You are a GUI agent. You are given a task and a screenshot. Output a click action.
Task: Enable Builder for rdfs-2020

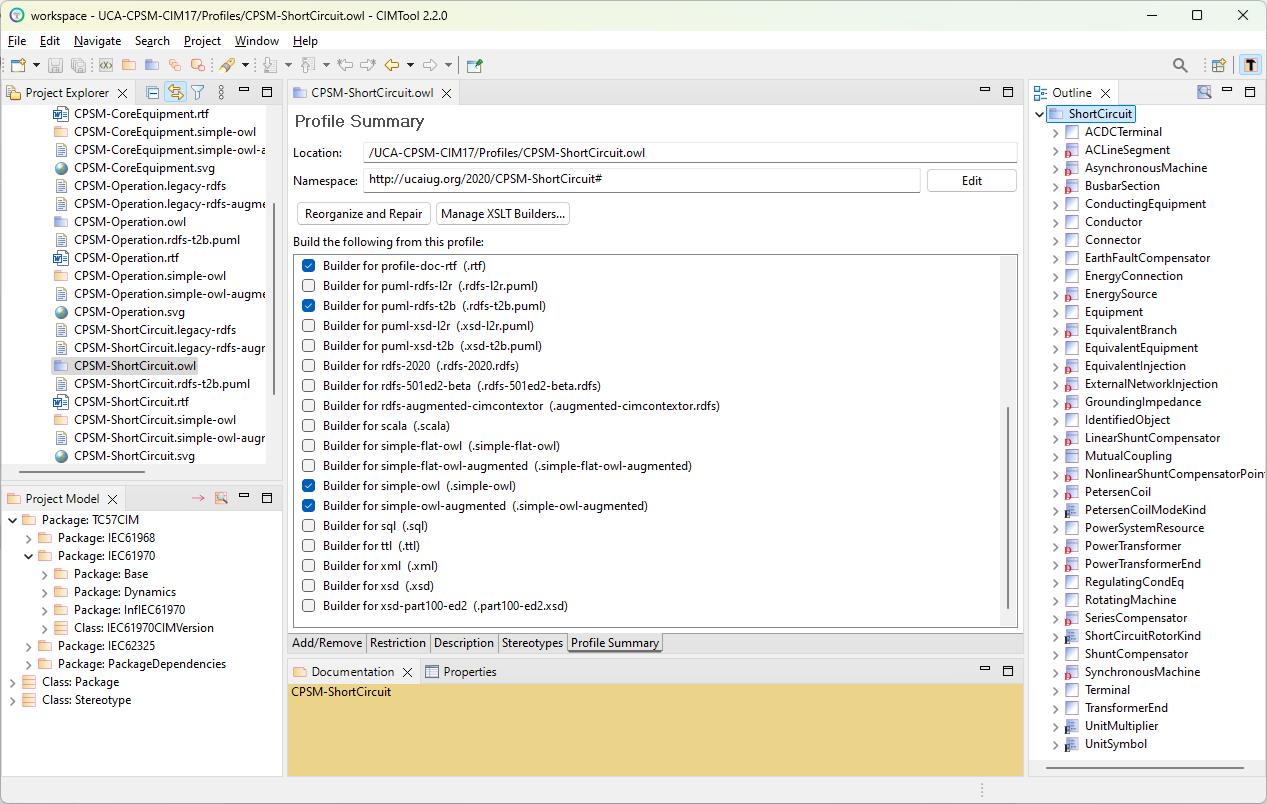pyautogui.click(x=308, y=365)
